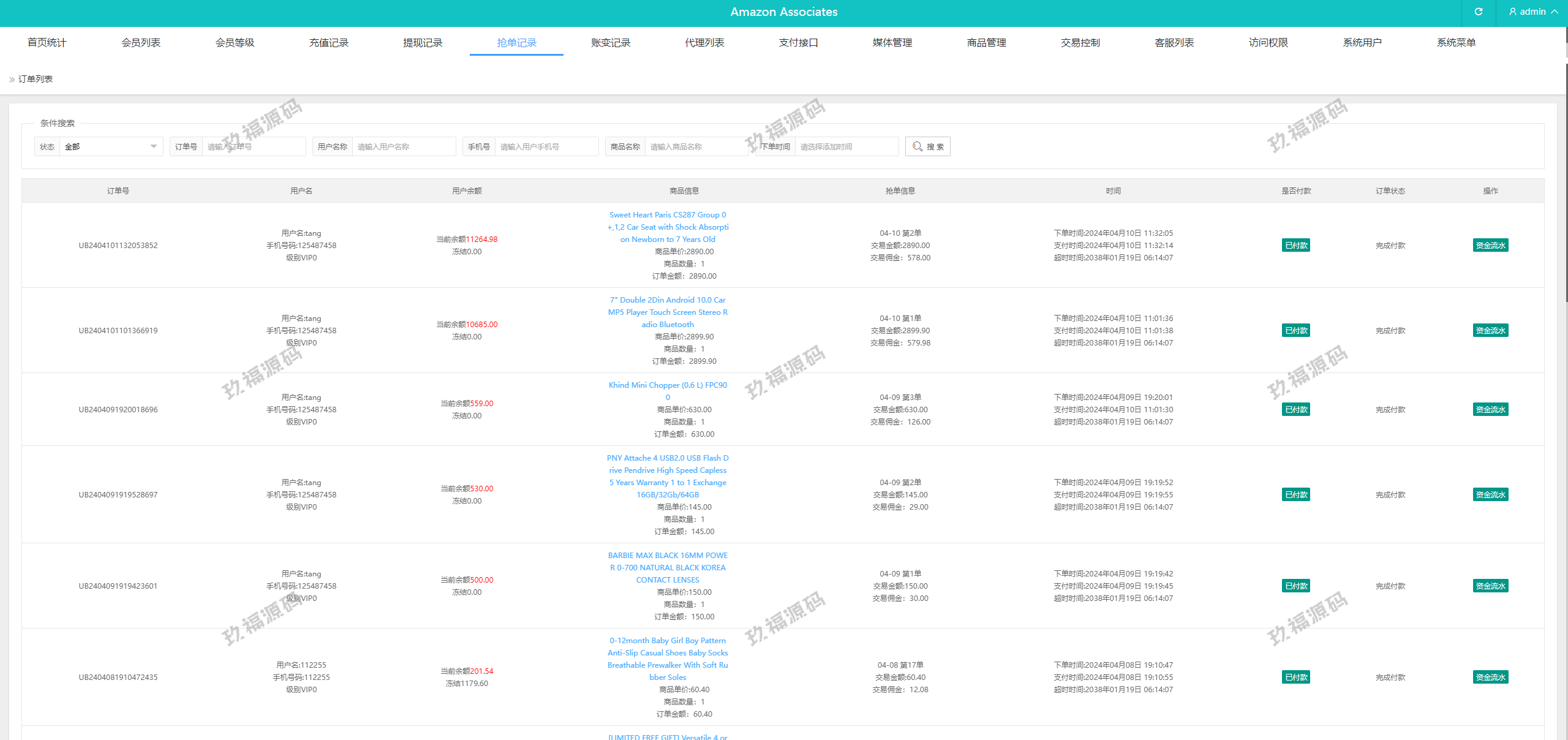Open BARBIE MAX BLACK contact lenses link
Image resolution: width=1568 pixels, height=740 pixels.
pos(668,568)
